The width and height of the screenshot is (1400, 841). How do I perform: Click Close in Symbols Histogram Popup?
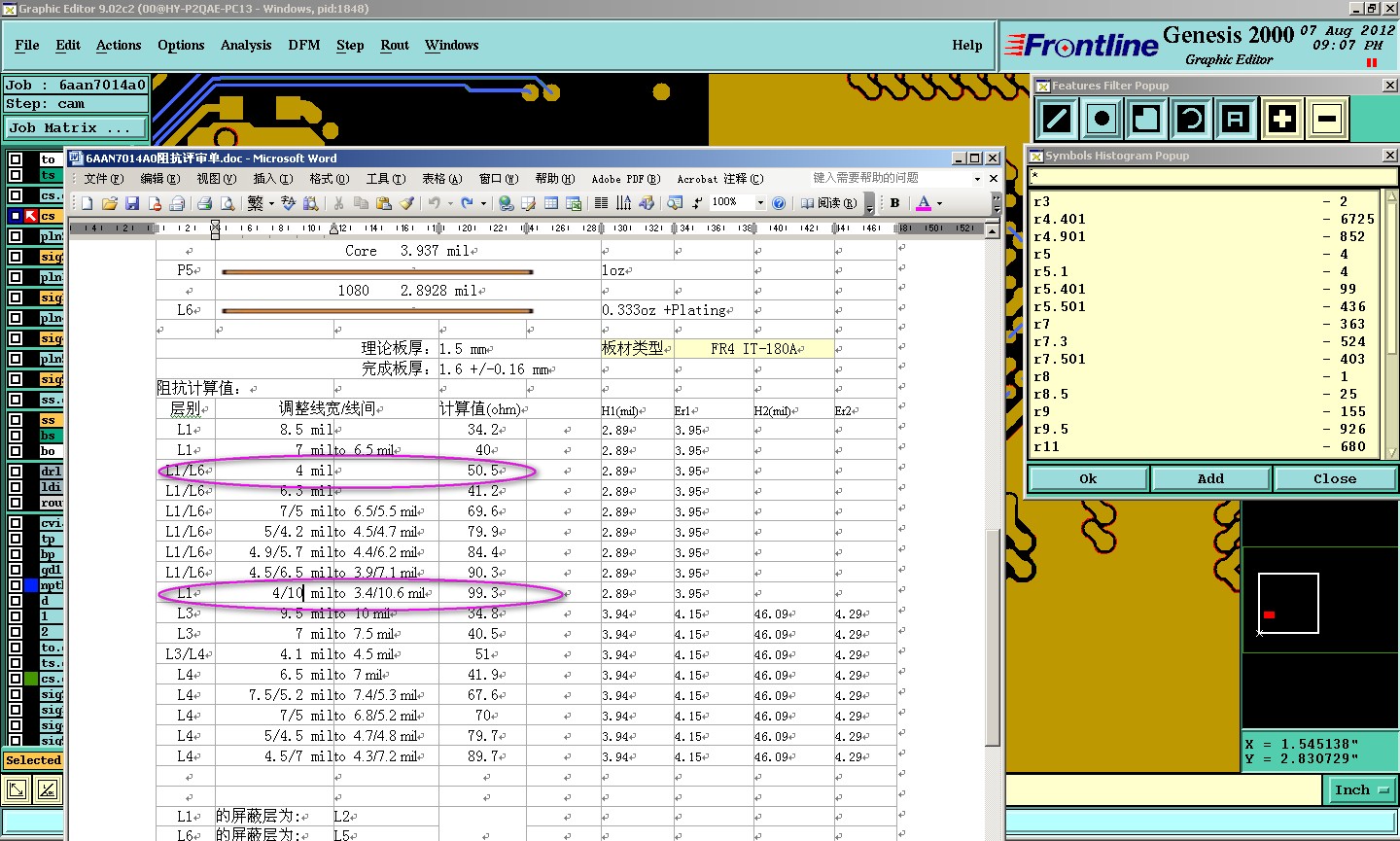(1335, 478)
